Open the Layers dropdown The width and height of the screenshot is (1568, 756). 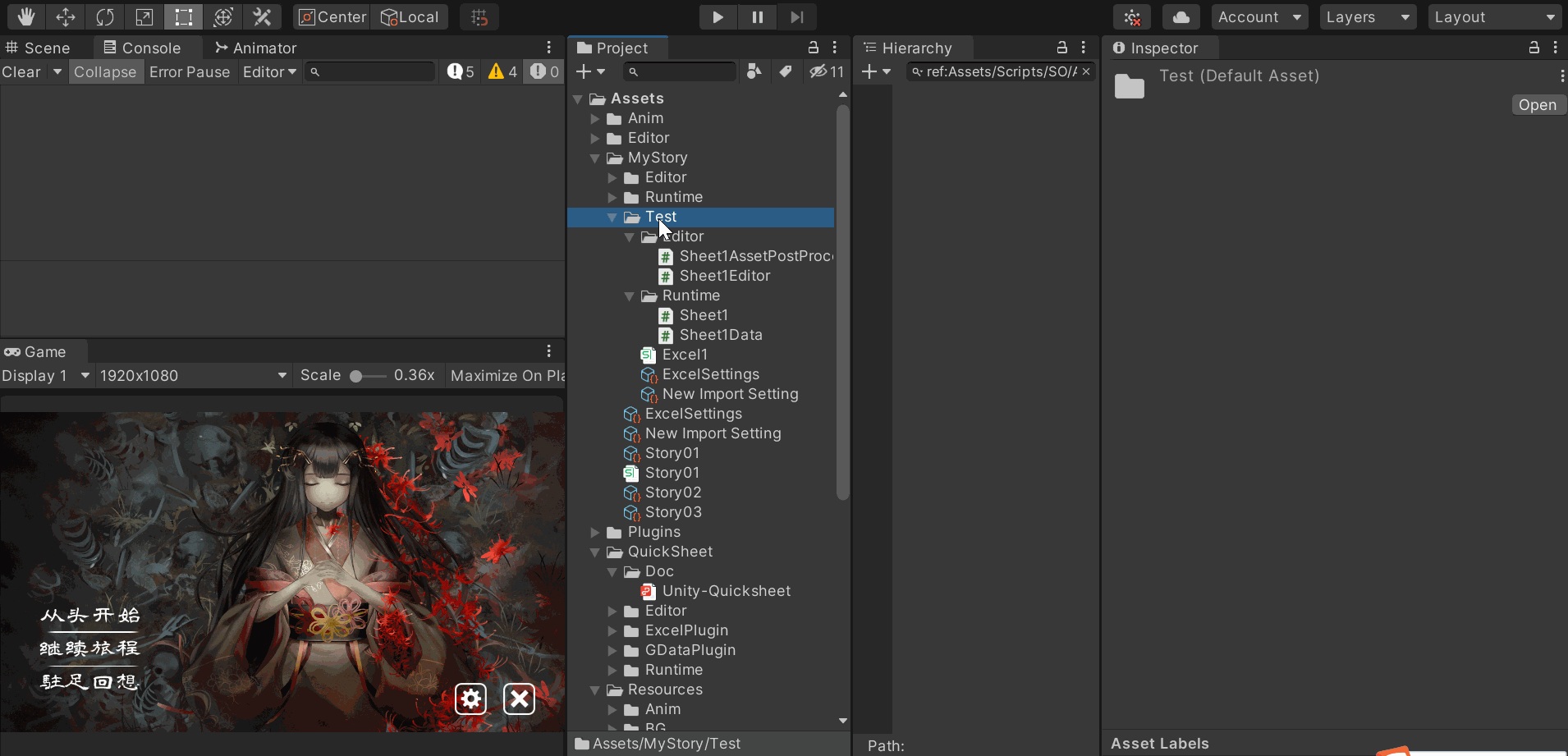point(1368,16)
